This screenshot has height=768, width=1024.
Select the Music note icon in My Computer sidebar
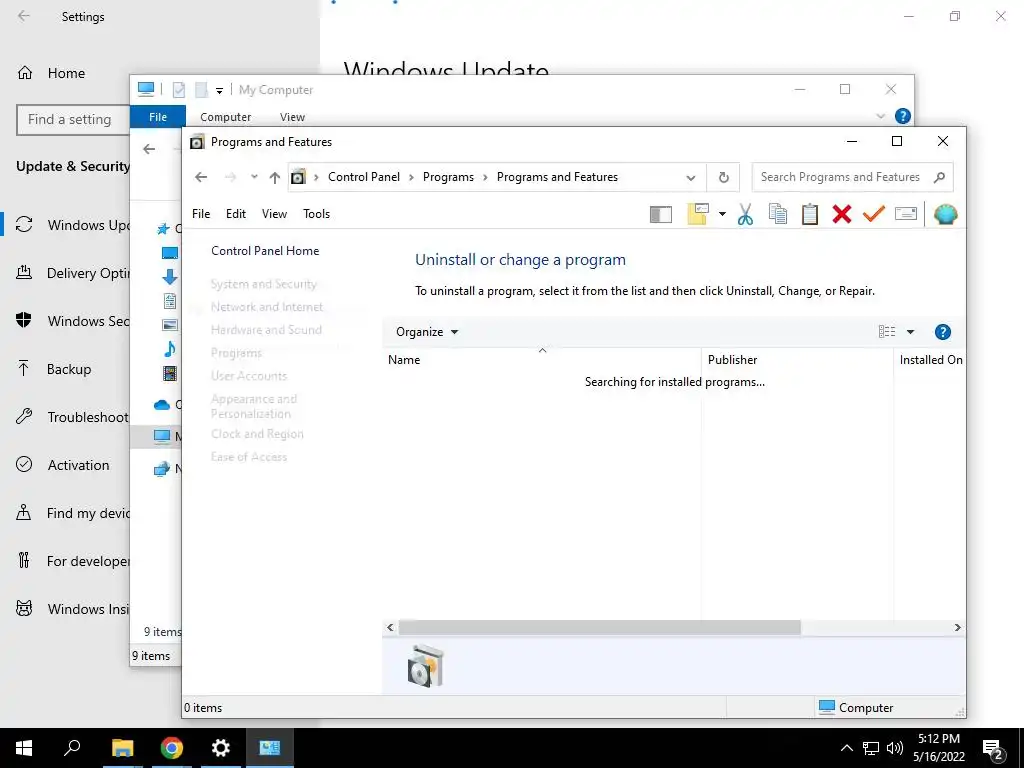click(170, 349)
